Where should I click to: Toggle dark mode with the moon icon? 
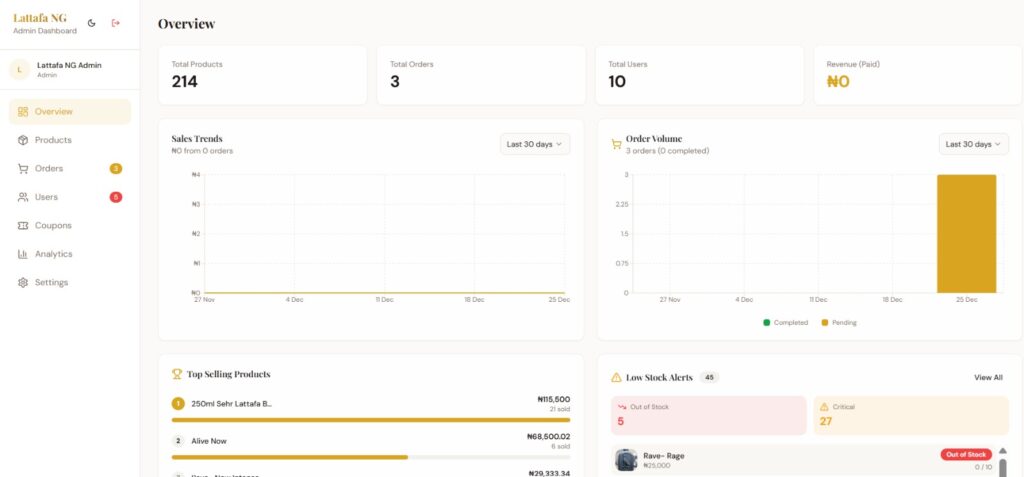click(x=92, y=23)
